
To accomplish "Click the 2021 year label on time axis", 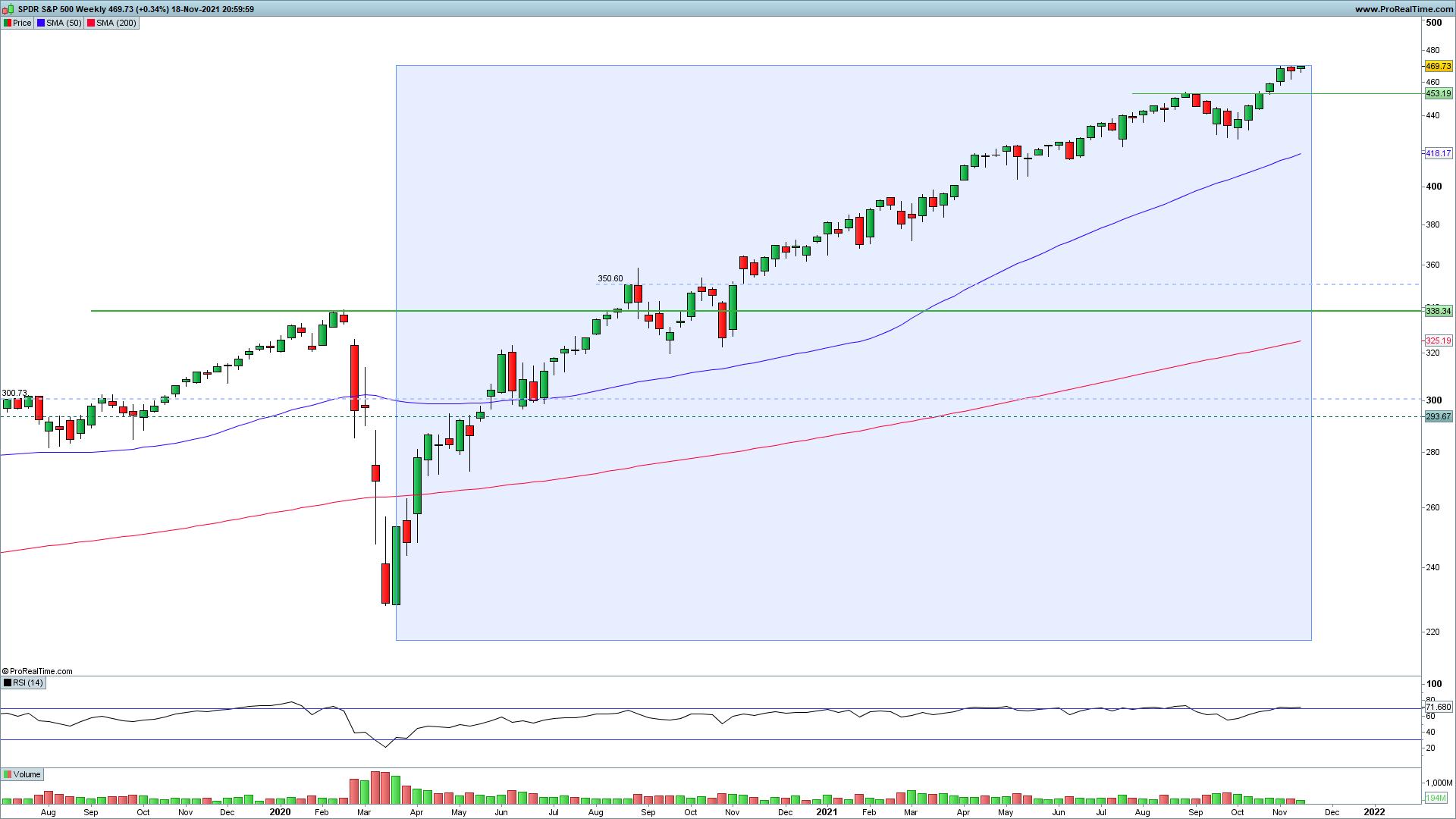I will (x=827, y=811).
